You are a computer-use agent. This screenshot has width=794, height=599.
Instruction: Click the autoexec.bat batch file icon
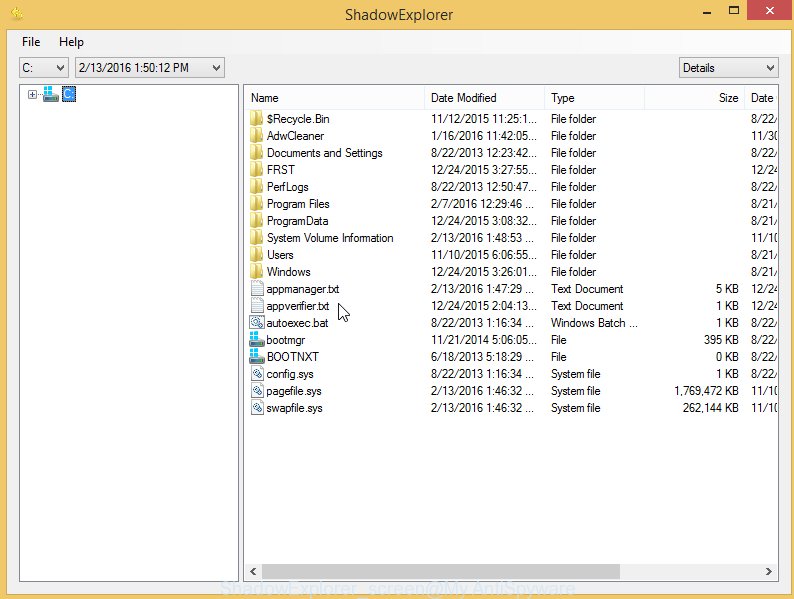(257, 323)
